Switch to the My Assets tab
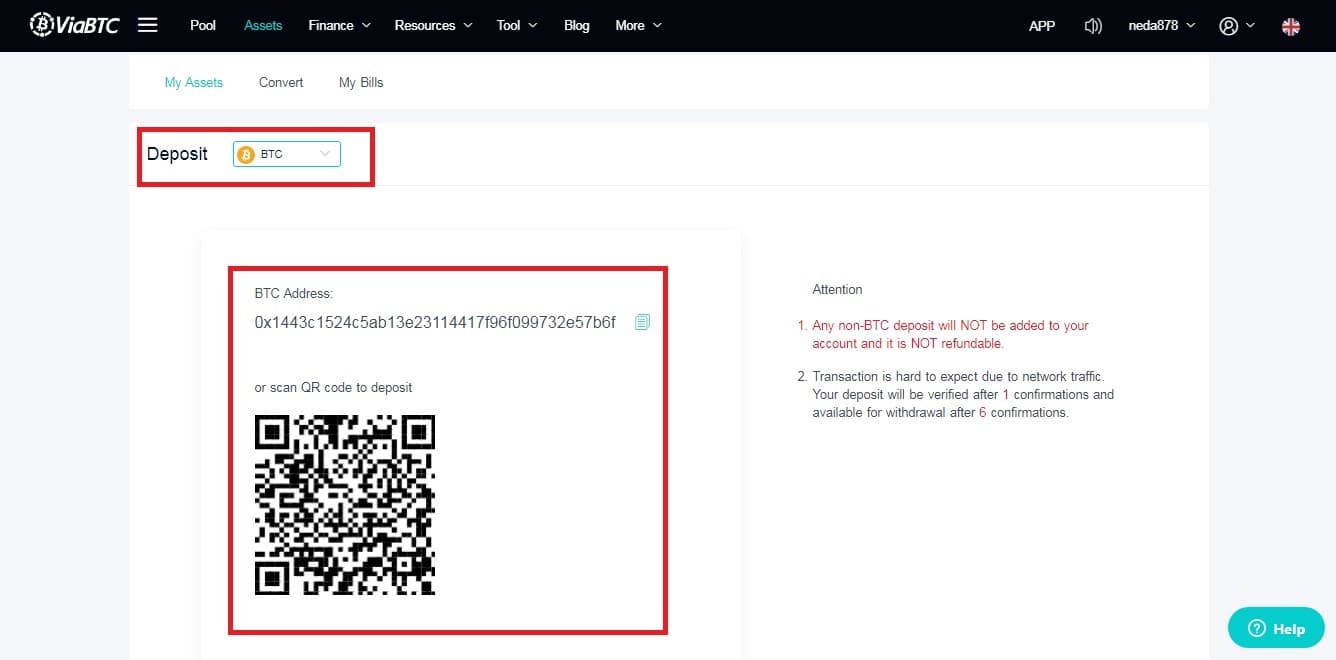The image size is (1336, 660). [194, 82]
